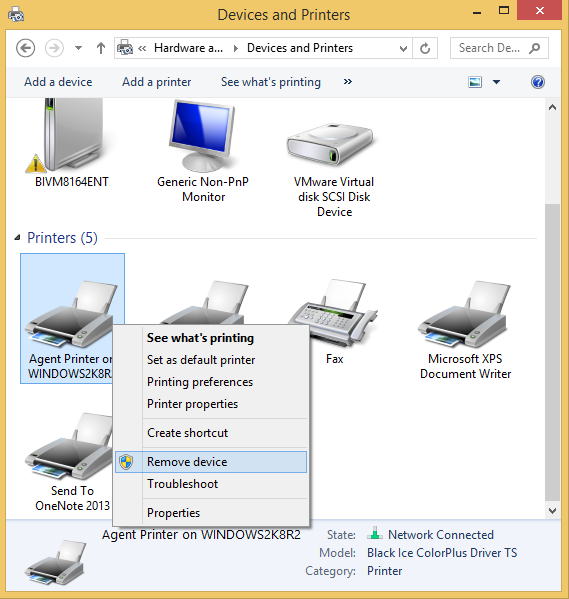
Task: Click the Back navigation arrow
Action: click(26, 49)
